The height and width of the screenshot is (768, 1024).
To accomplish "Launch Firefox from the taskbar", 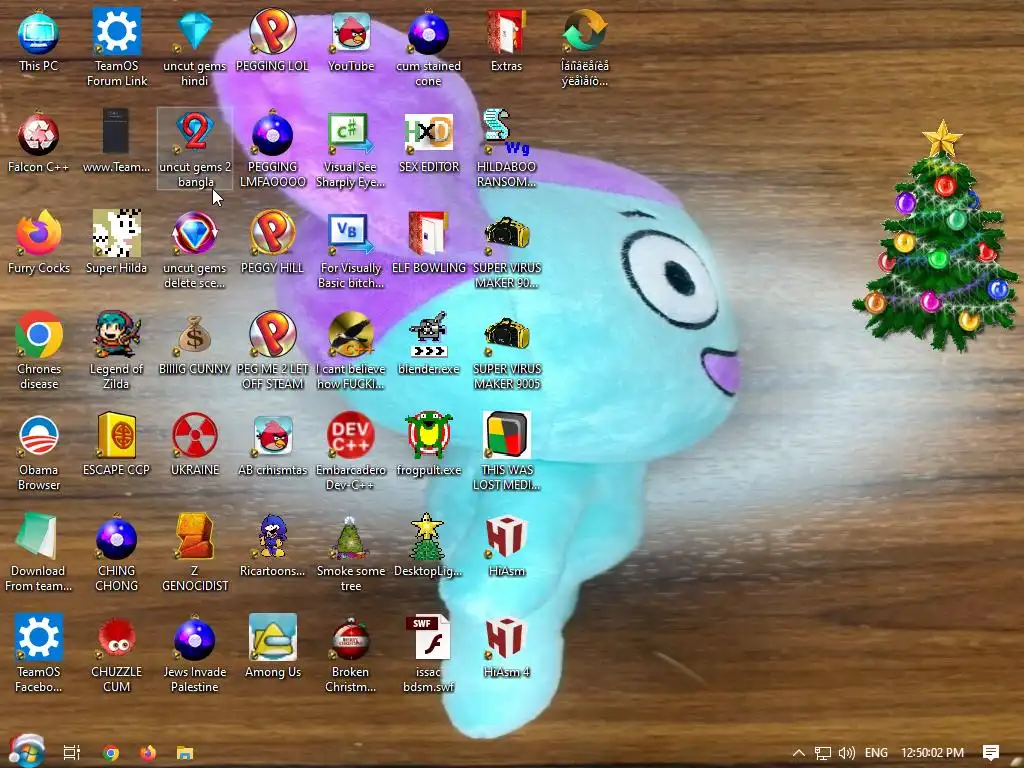I will click(x=148, y=753).
